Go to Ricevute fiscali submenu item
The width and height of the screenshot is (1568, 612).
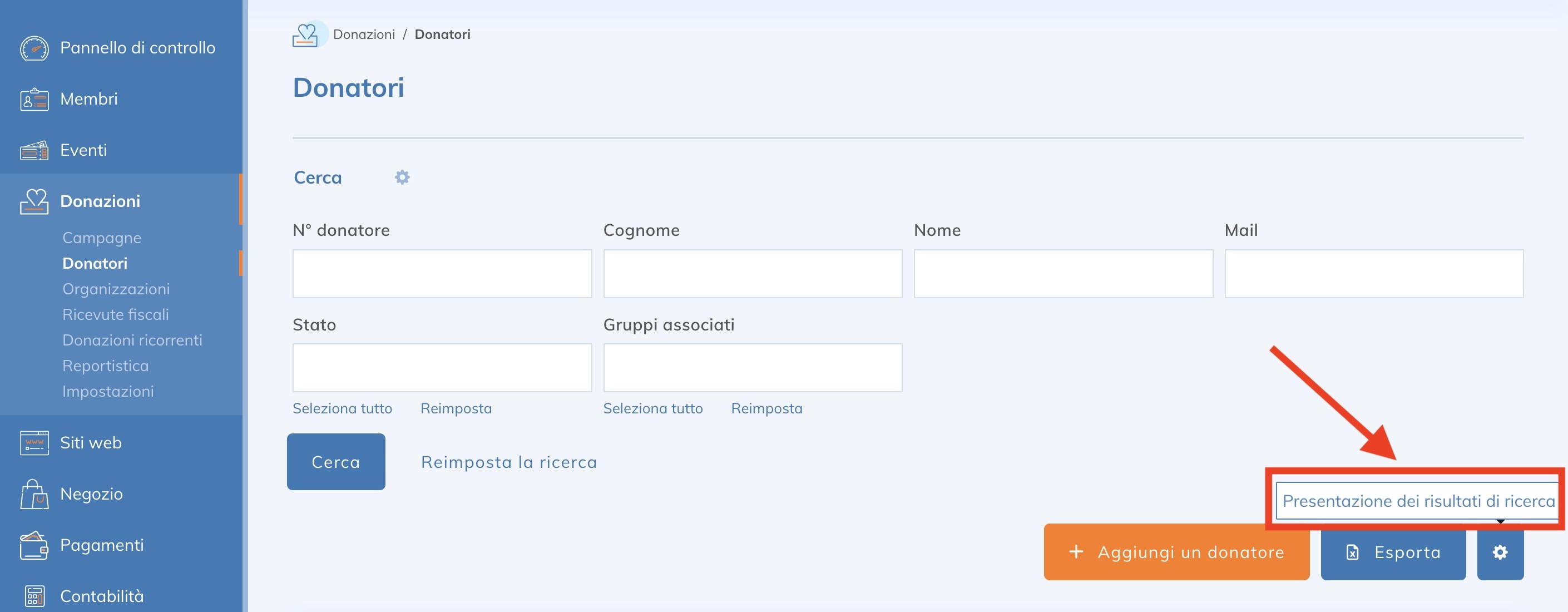coord(116,314)
